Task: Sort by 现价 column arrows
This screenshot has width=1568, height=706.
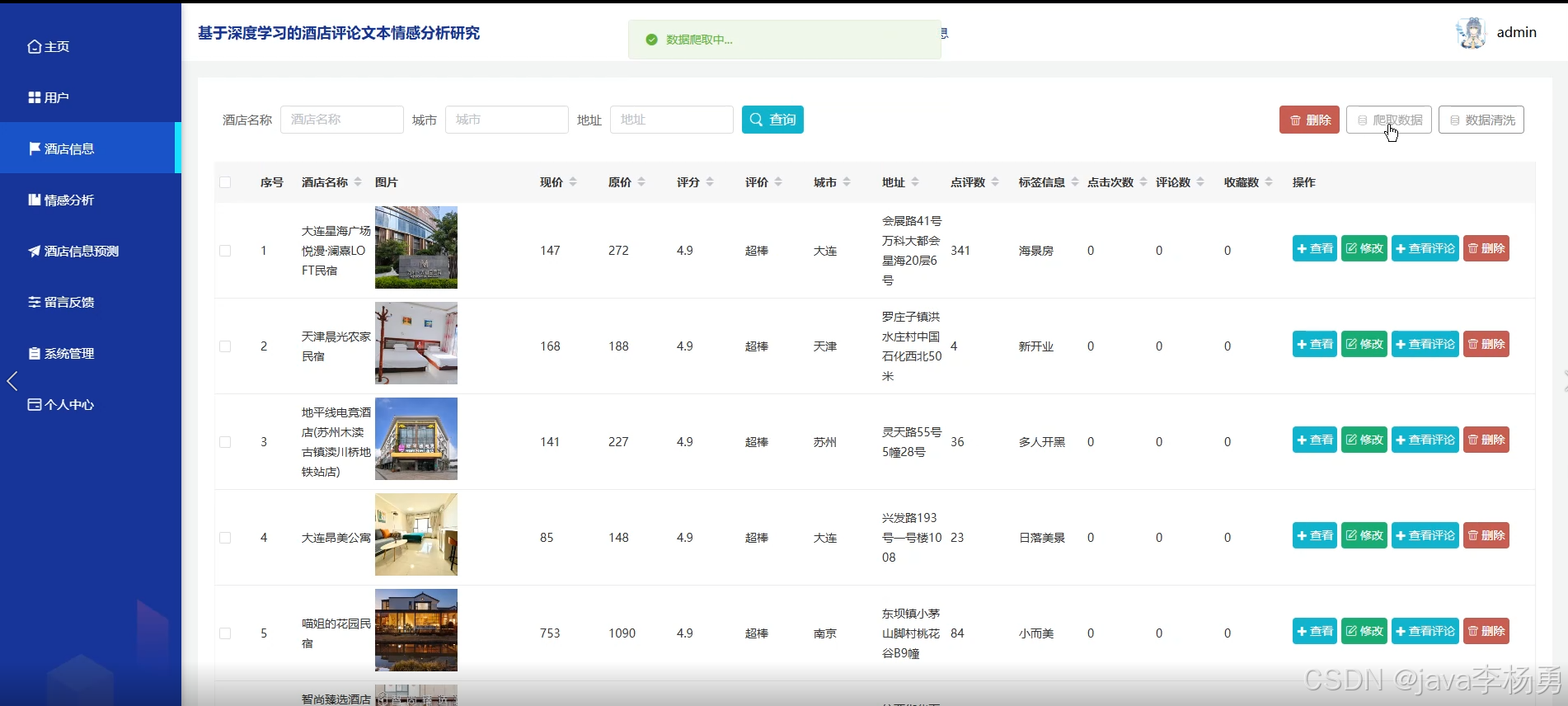Action: 573,182
